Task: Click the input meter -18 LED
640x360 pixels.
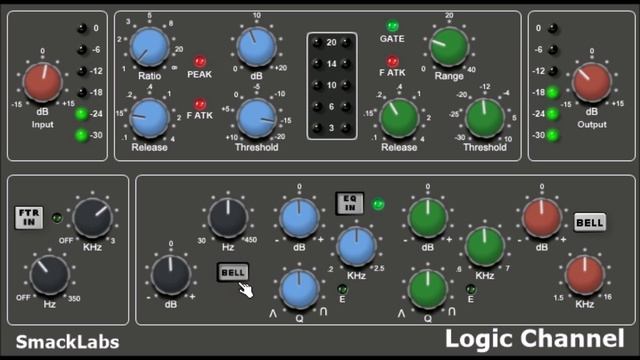Action: coord(82,92)
